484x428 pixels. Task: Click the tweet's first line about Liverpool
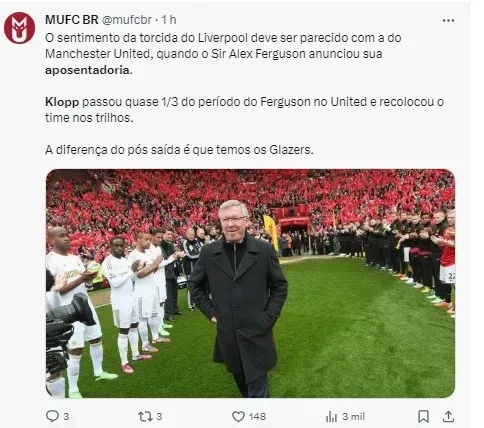(x=223, y=38)
